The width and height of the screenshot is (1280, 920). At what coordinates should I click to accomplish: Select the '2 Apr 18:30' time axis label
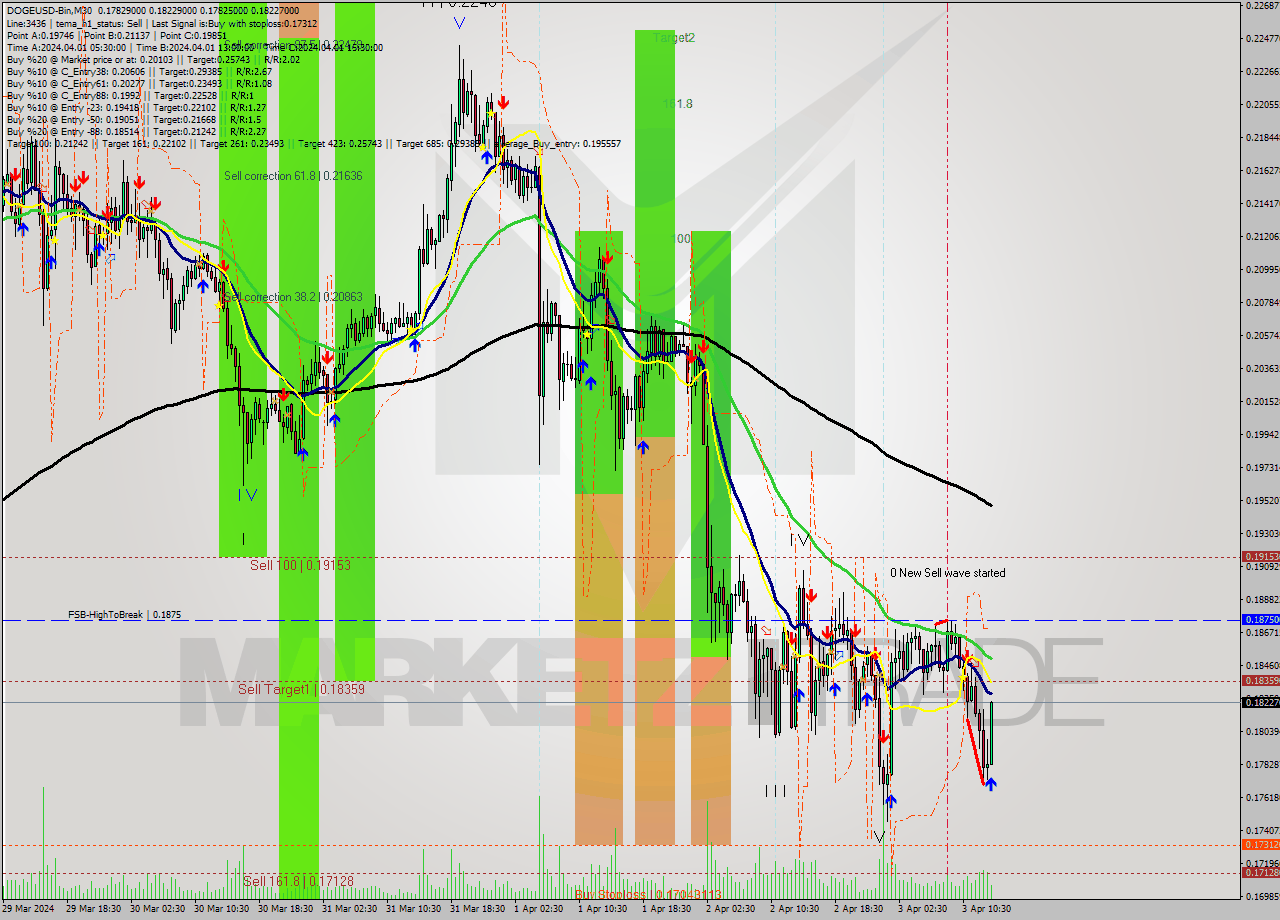[858, 909]
